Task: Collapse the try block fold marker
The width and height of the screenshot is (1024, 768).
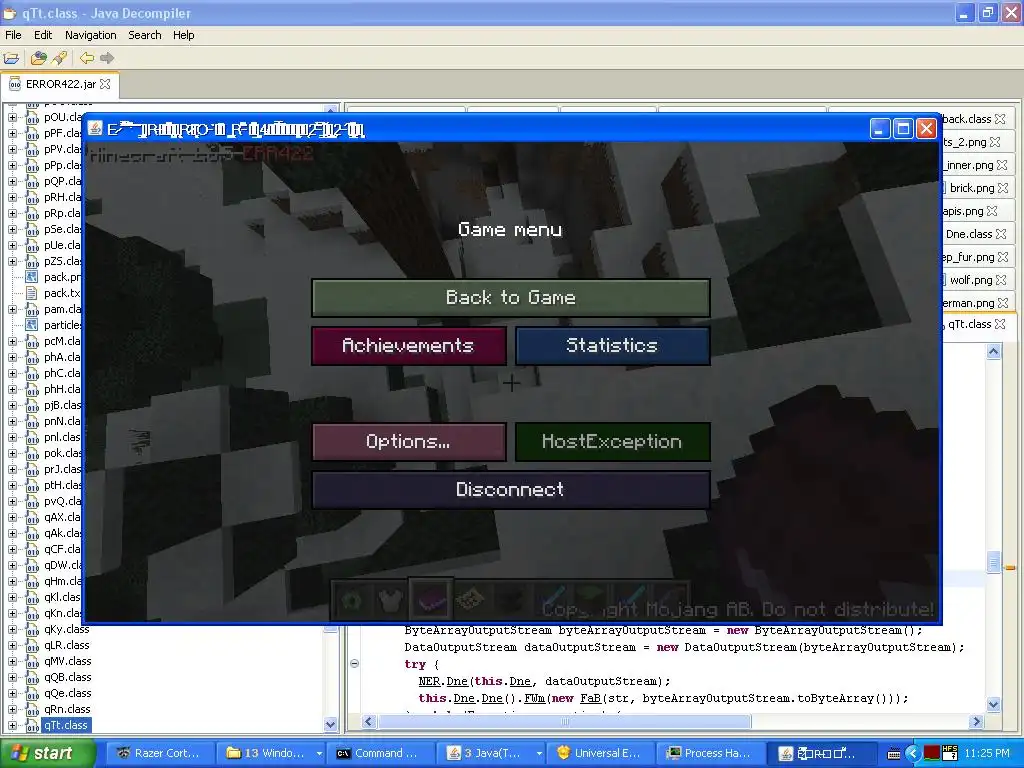Action: click(x=355, y=664)
